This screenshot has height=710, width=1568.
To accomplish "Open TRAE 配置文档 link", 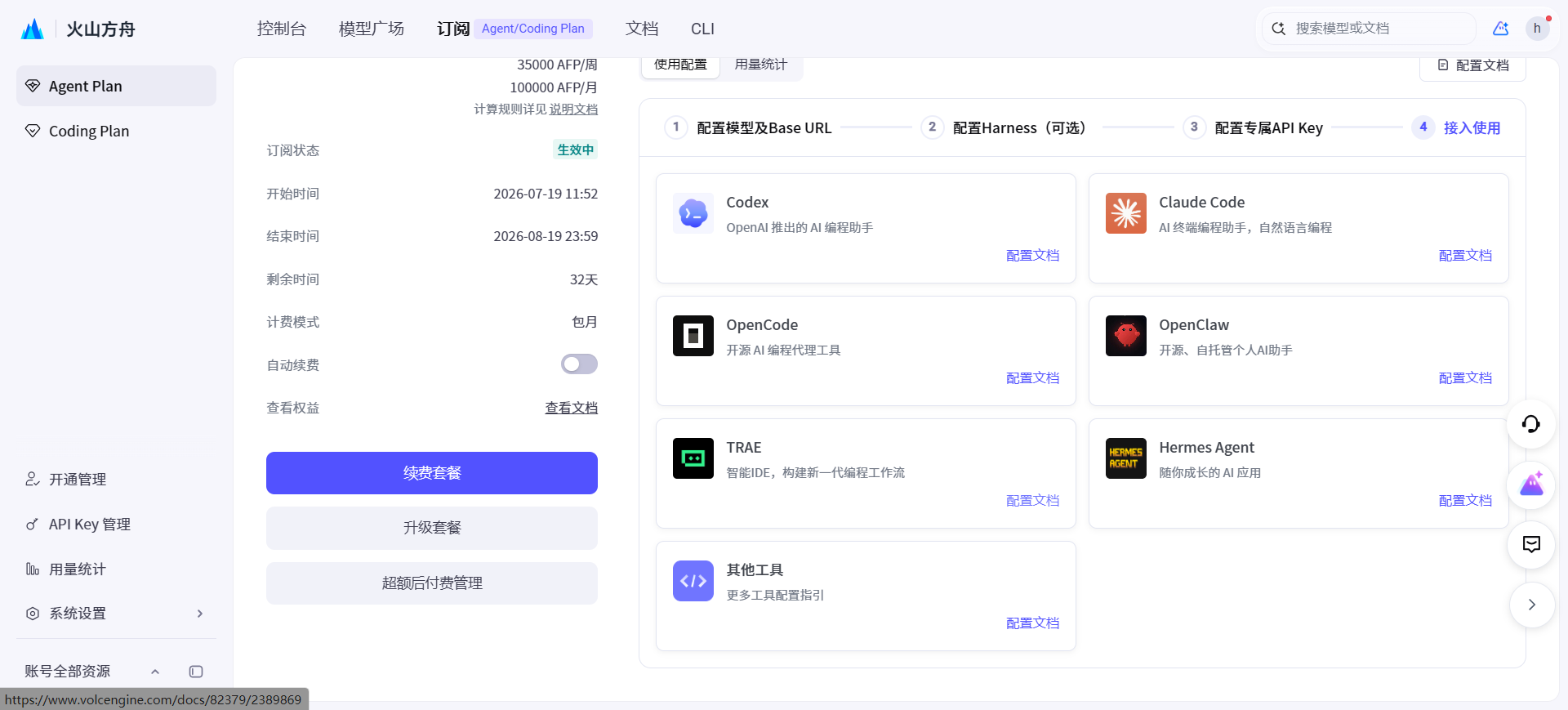I will [x=1032, y=501].
